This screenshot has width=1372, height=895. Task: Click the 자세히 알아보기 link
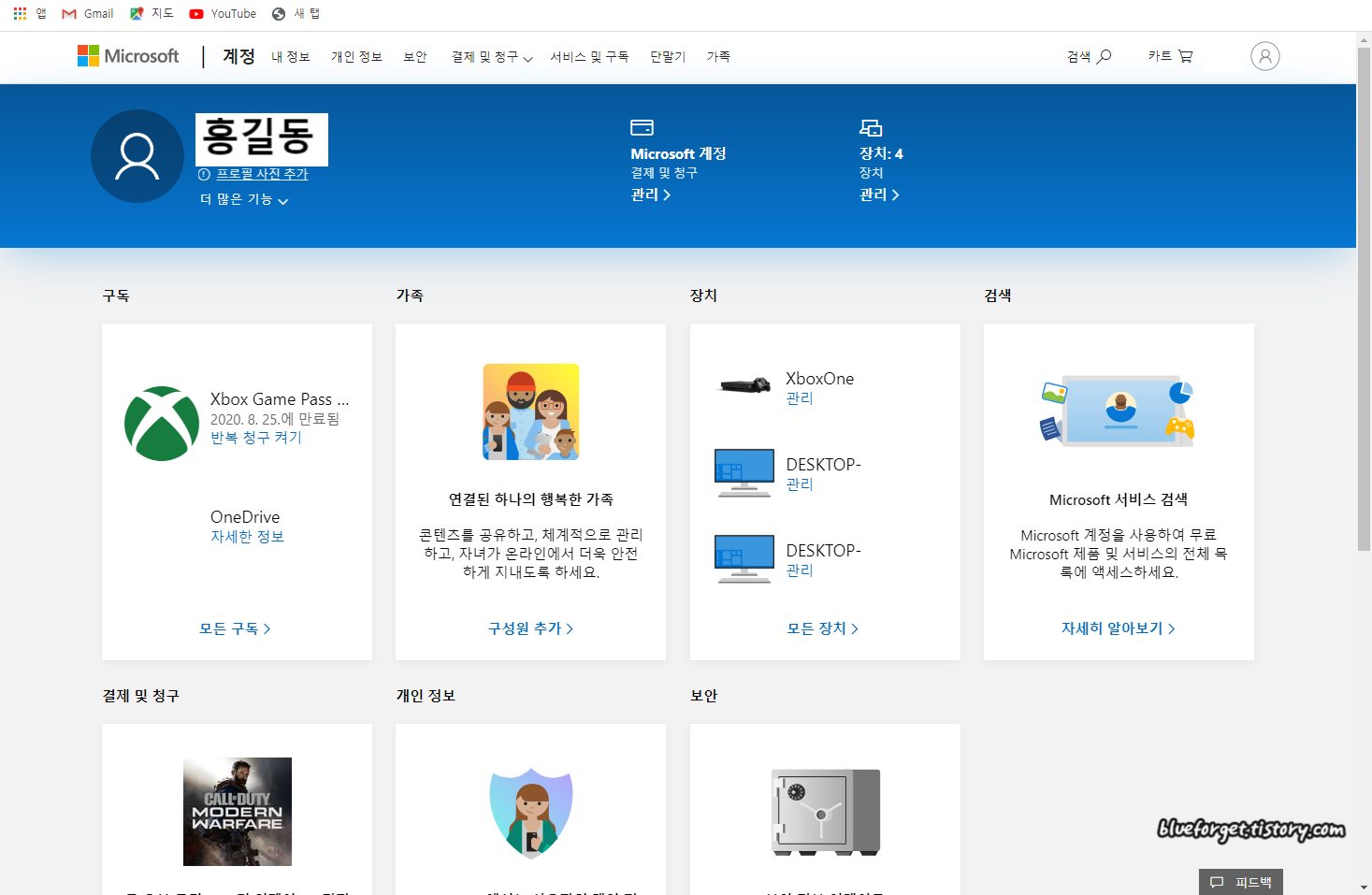click(1119, 628)
